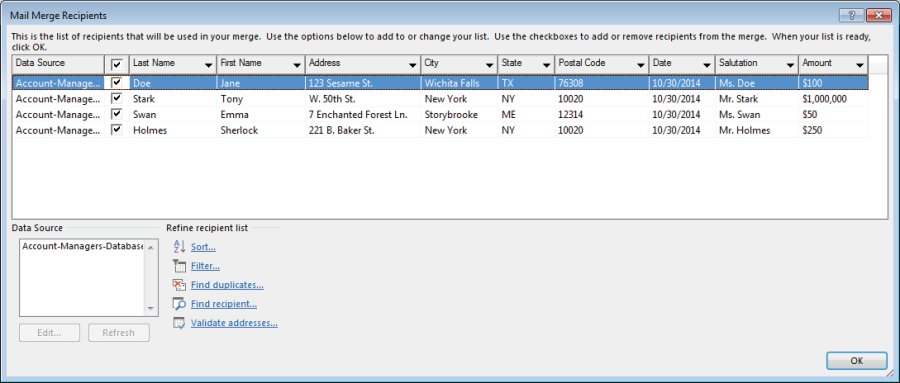Click the Find recipient... link
This screenshot has height=383, width=900.
pyautogui.click(x=224, y=304)
